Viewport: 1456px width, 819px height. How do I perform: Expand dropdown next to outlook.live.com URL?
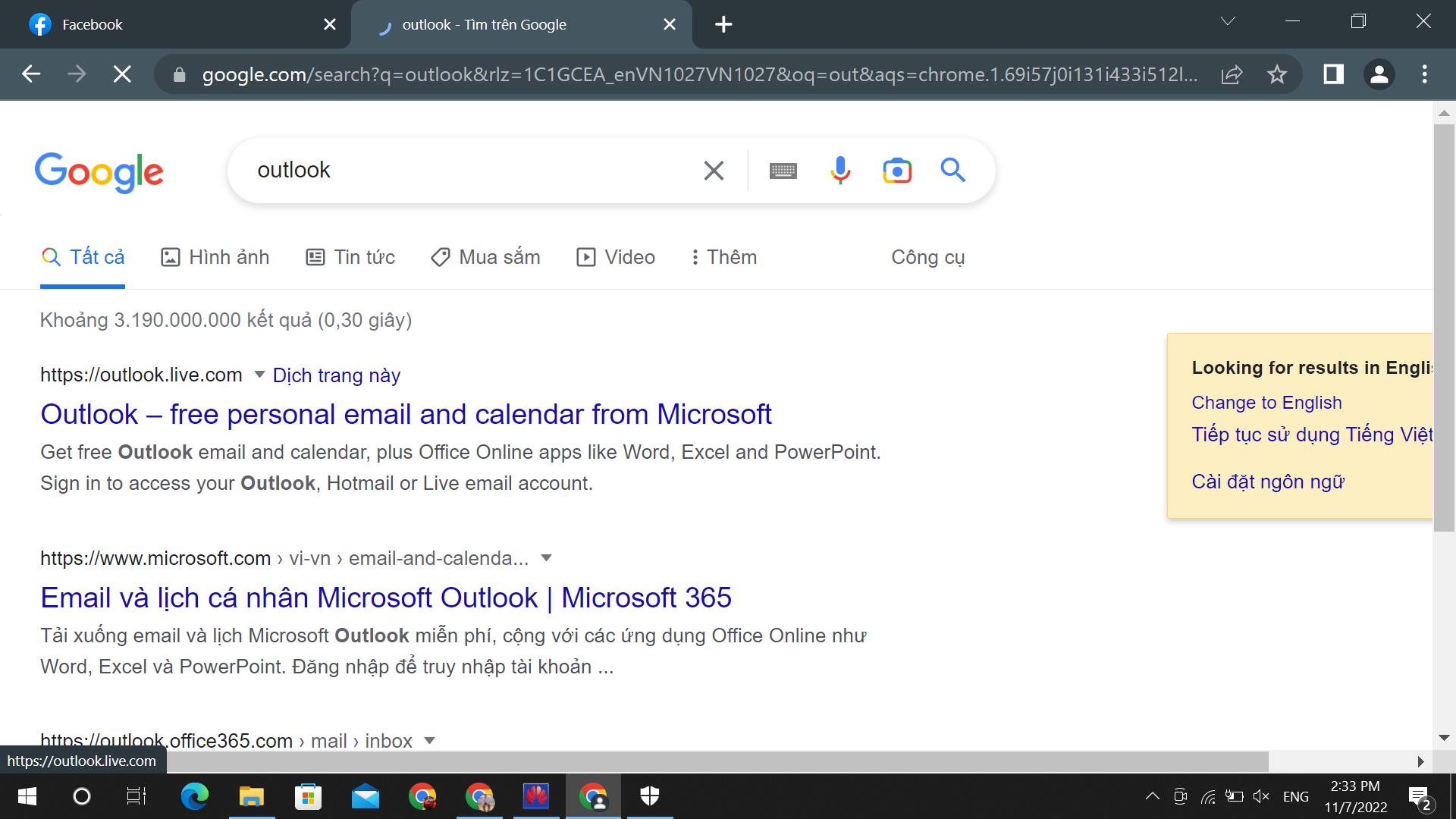(x=259, y=374)
